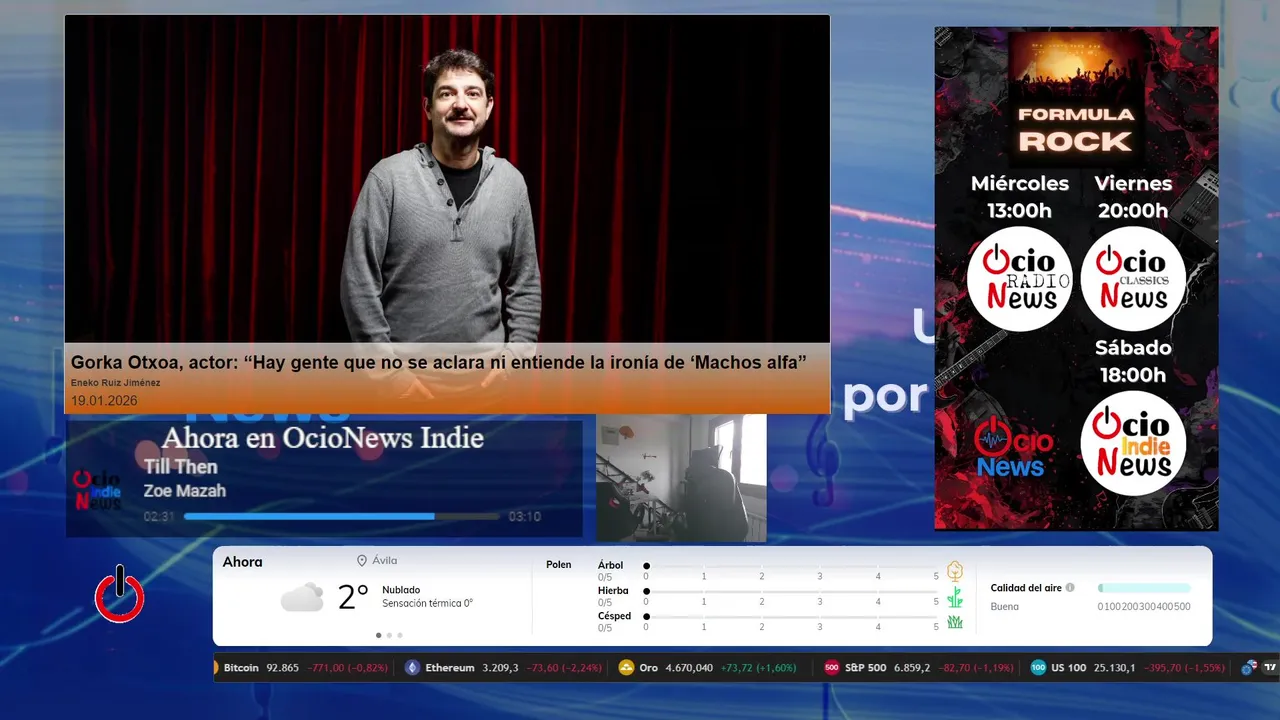
Task: Click the Ahora en OcioNews Indie heading
Action: [323, 438]
